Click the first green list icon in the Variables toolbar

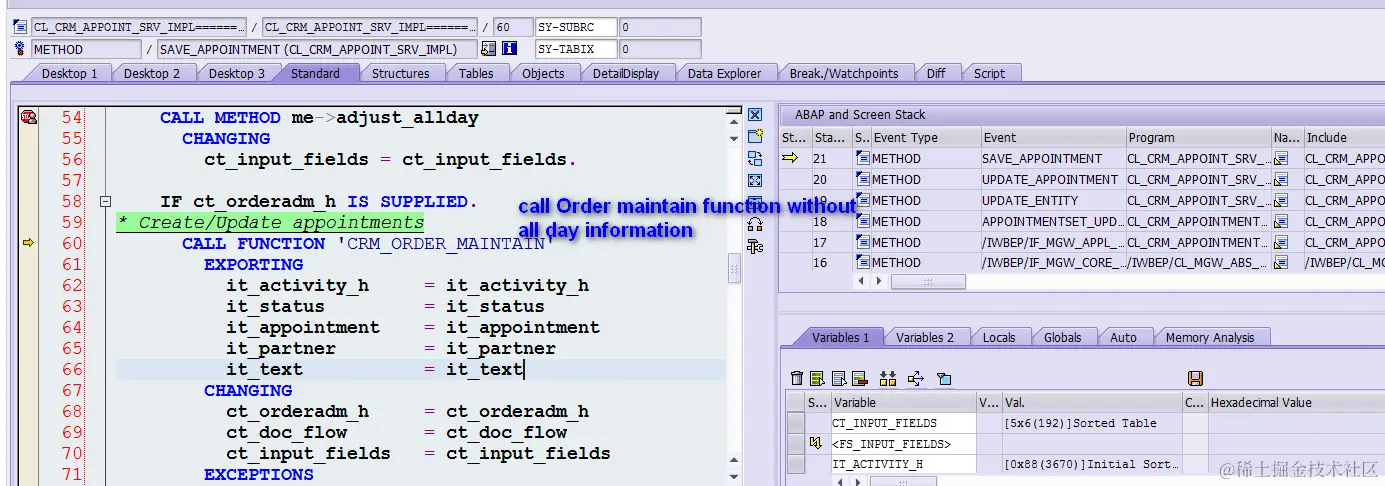tap(817, 378)
